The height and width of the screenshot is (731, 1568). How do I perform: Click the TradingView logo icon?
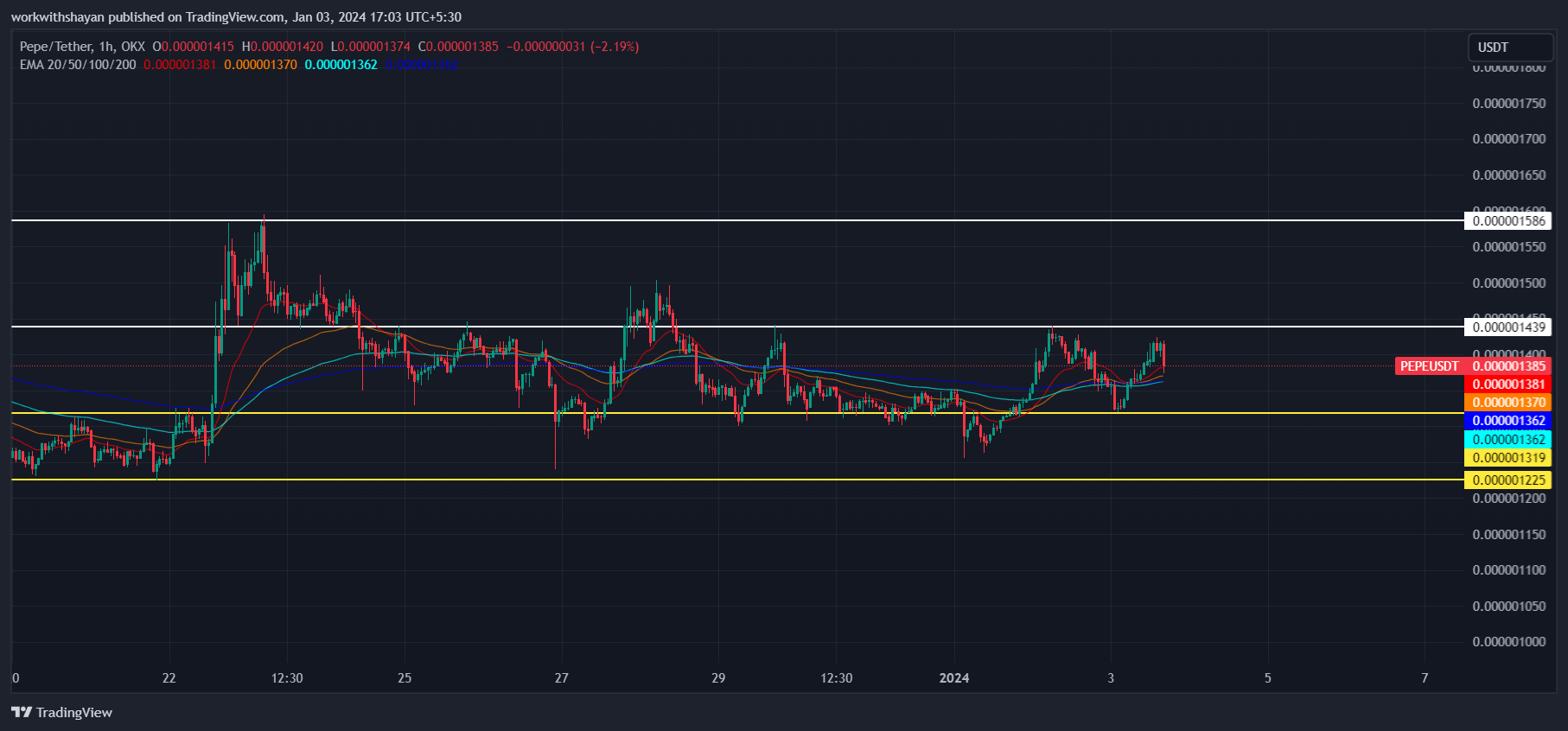point(22,712)
